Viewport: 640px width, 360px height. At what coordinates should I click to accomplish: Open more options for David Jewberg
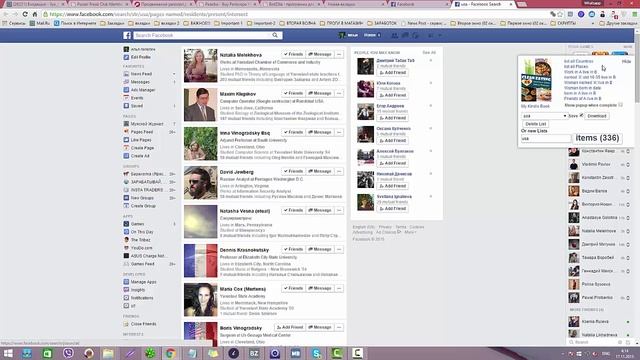339,171
